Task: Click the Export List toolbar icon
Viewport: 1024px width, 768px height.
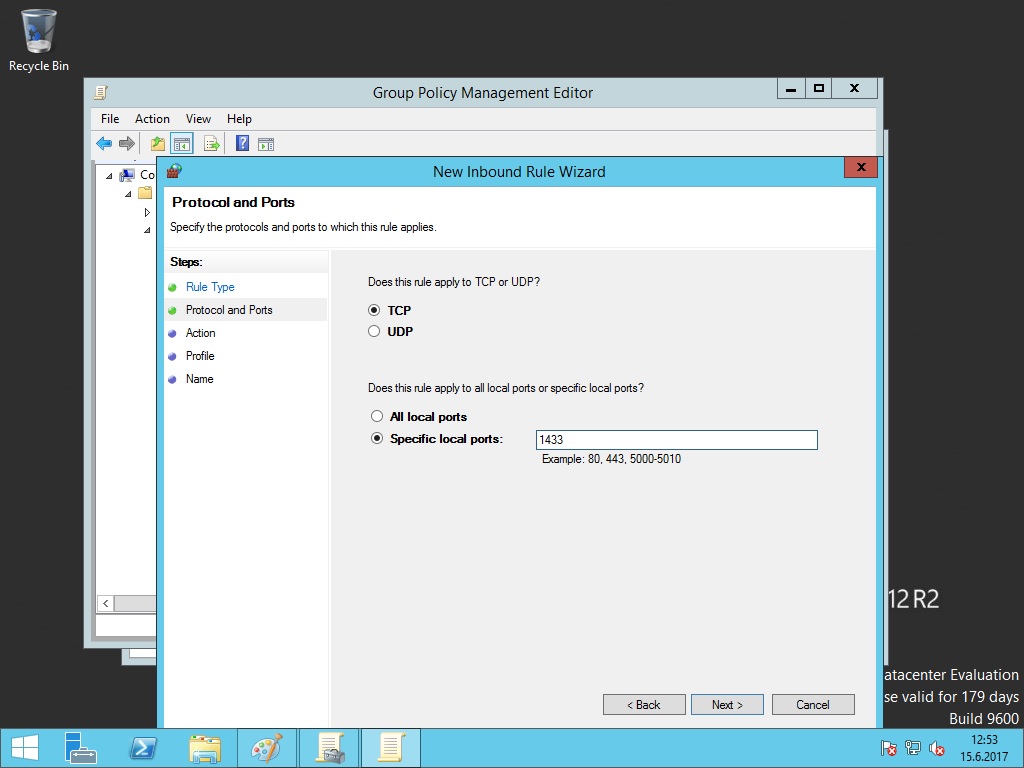Action: (x=211, y=144)
